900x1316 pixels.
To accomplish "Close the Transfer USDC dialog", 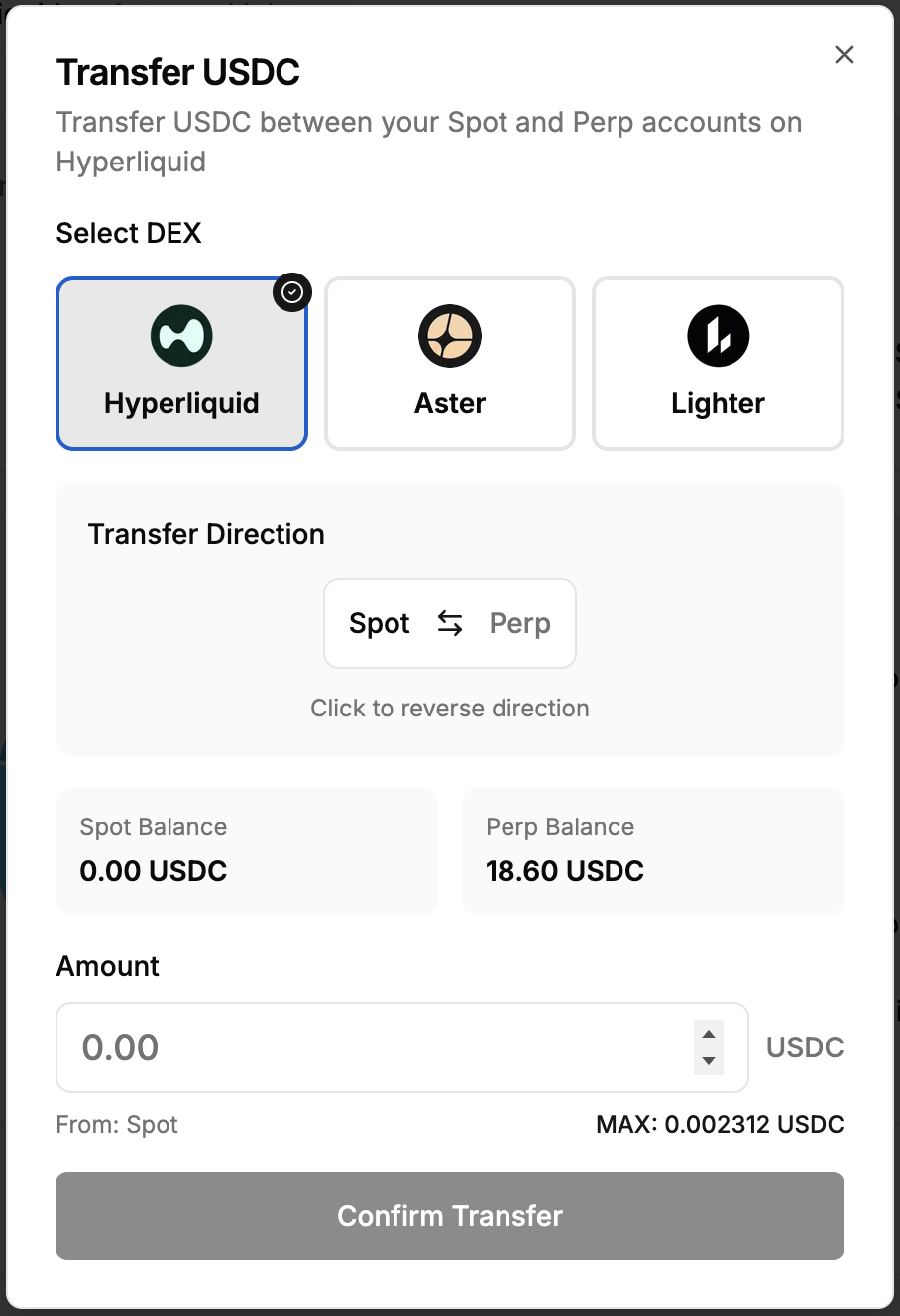I will click(x=844, y=55).
